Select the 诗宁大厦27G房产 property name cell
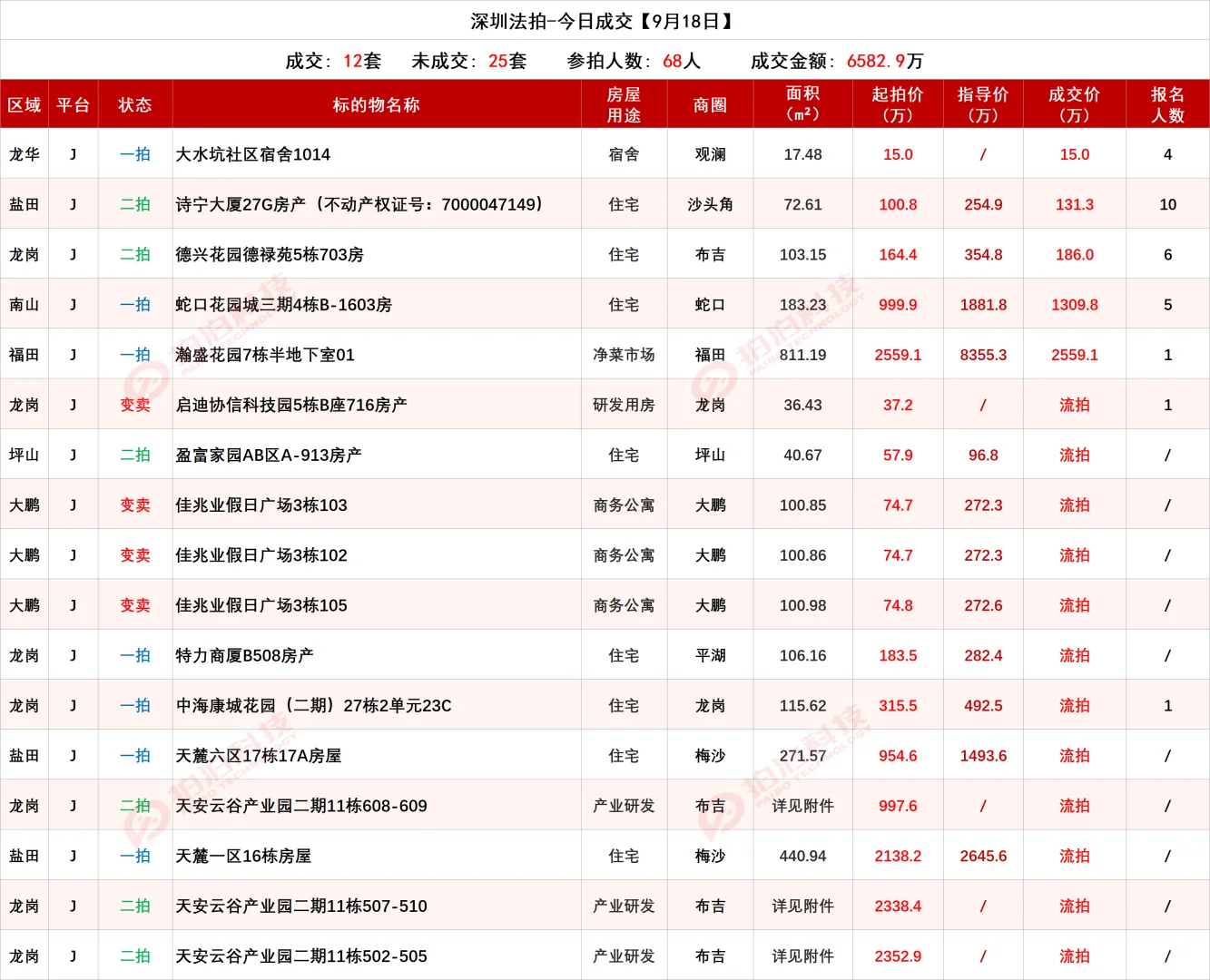 pos(377,204)
